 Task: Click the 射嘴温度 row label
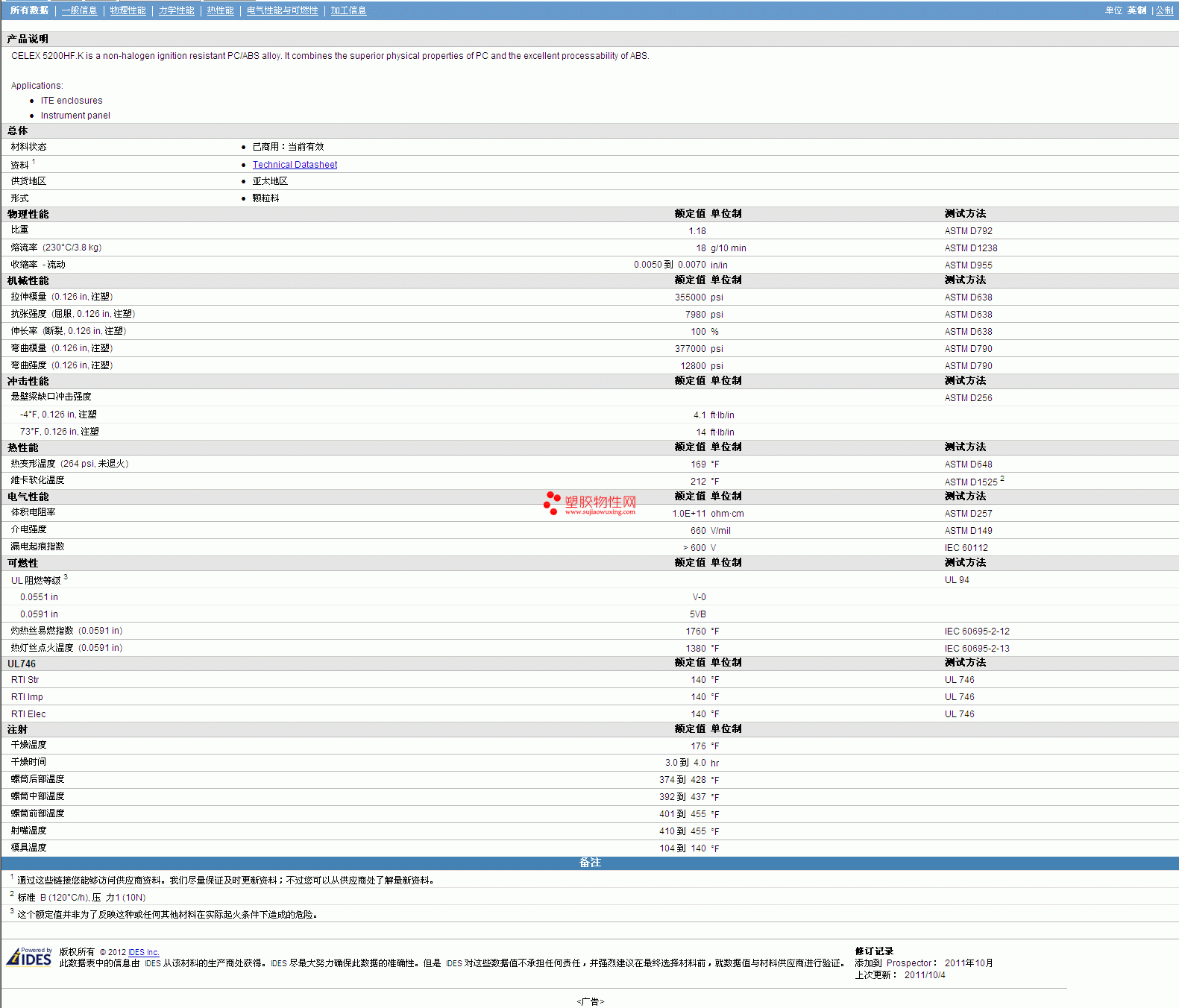[28, 831]
